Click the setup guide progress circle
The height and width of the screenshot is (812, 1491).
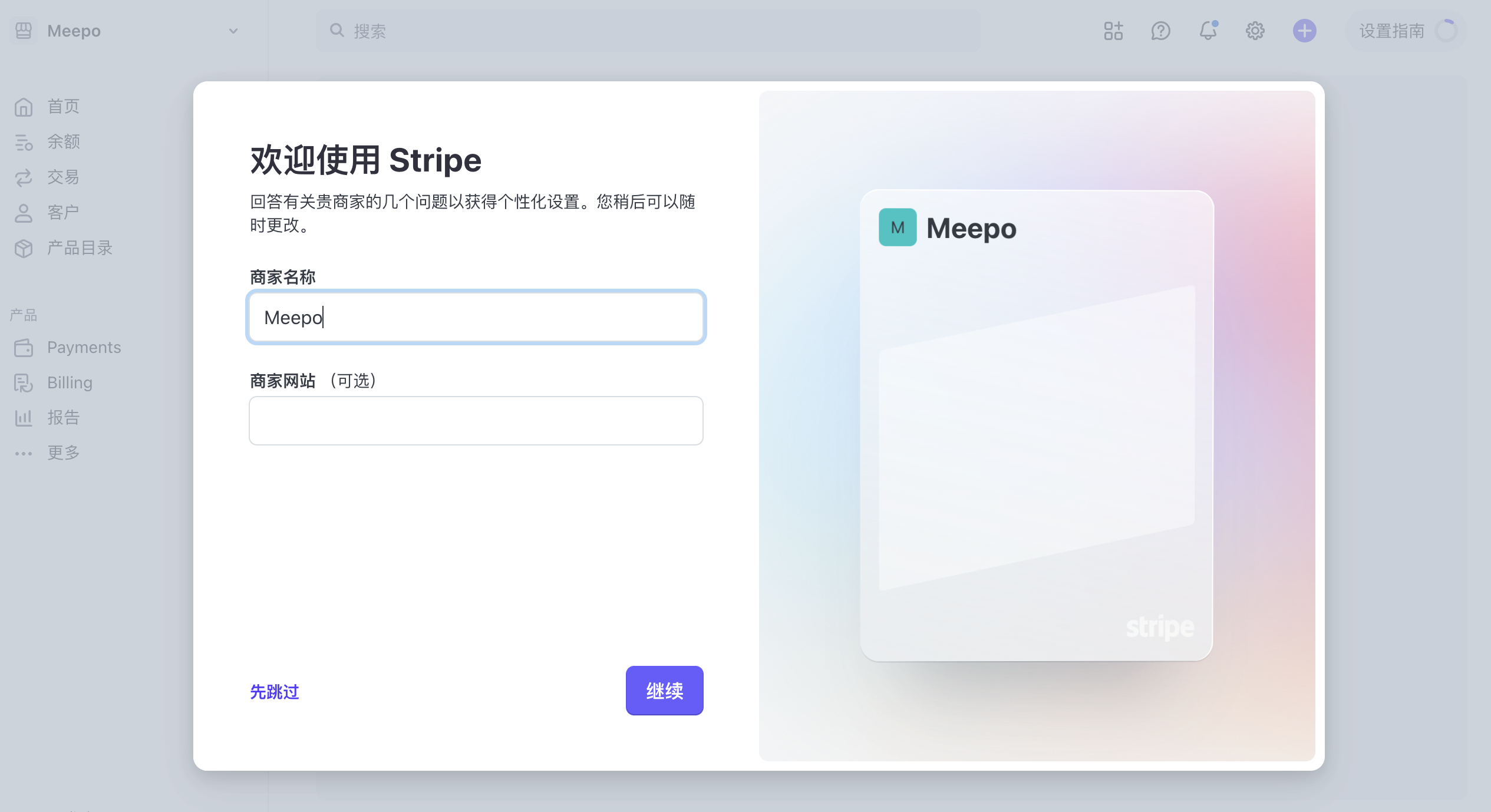(x=1446, y=31)
